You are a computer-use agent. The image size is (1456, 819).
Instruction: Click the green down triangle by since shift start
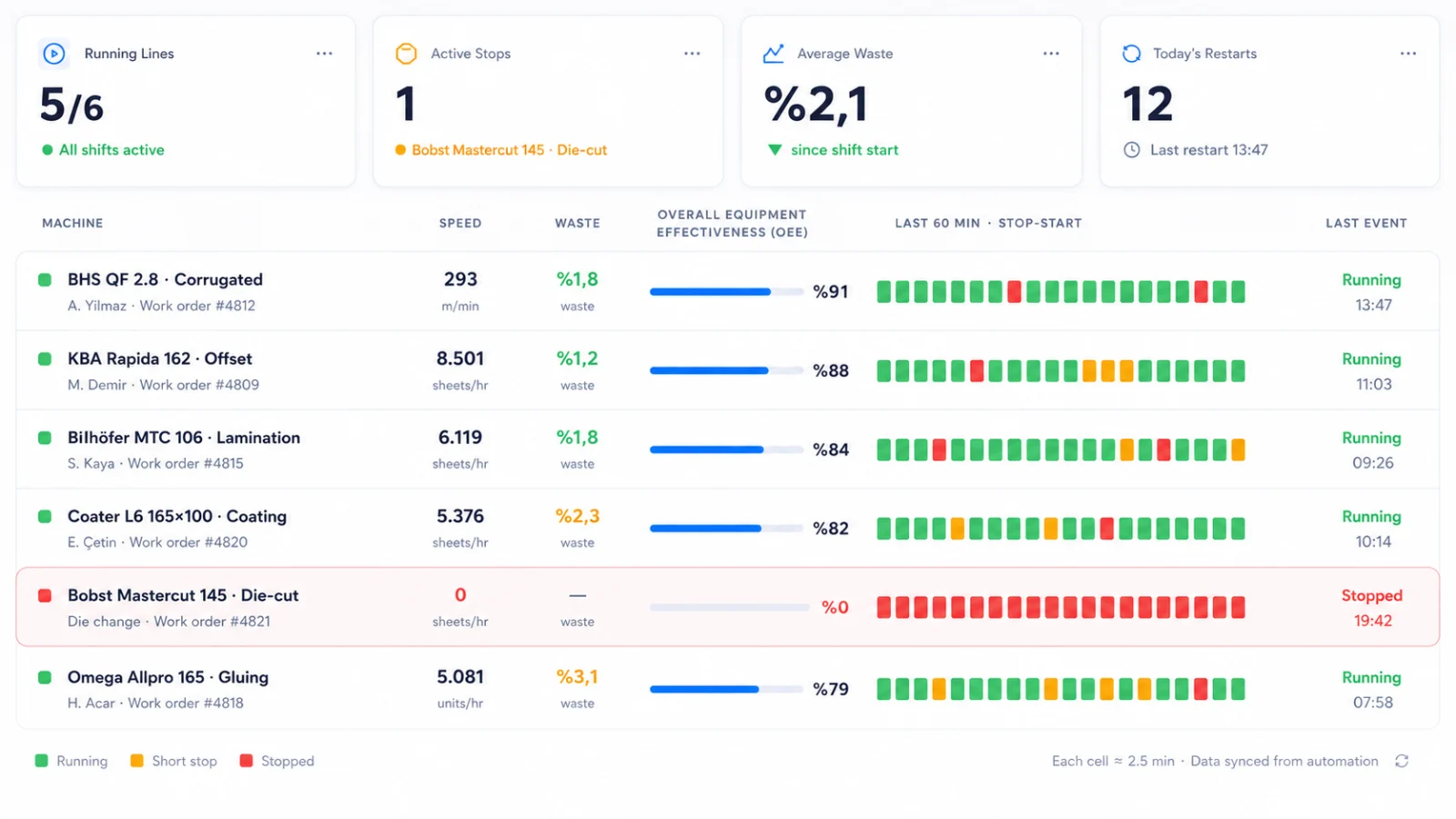[774, 149]
